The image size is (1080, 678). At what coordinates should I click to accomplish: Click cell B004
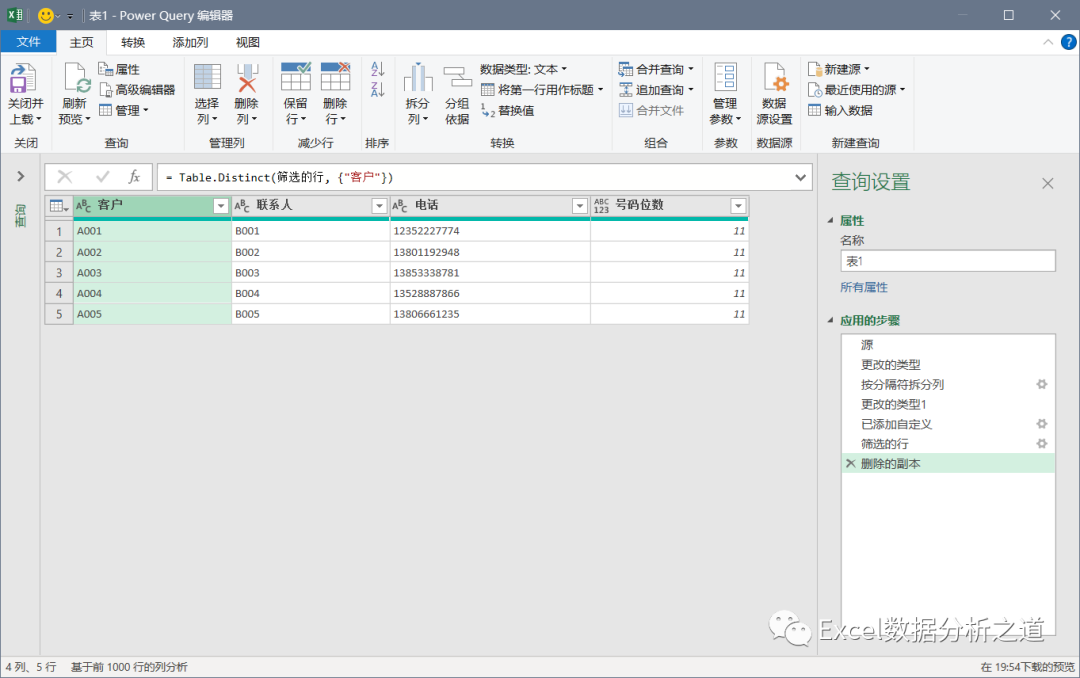click(x=311, y=294)
